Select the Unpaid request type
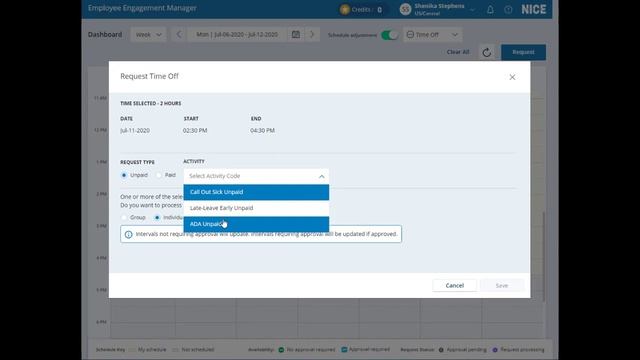Image resolution: width=640 pixels, height=360 pixels. click(x=124, y=175)
